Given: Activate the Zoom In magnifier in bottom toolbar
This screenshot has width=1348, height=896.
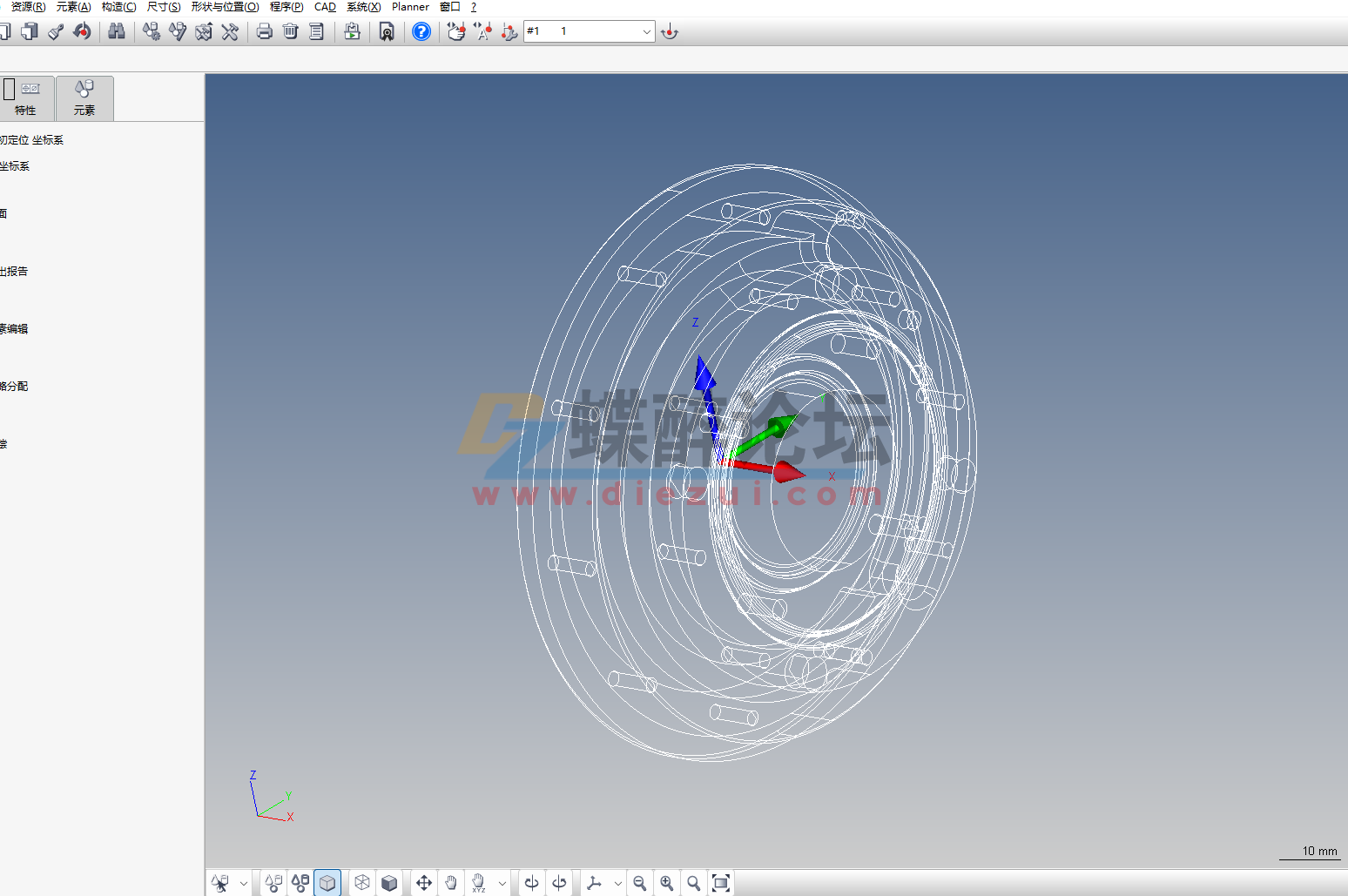Looking at the screenshot, I should [667, 882].
